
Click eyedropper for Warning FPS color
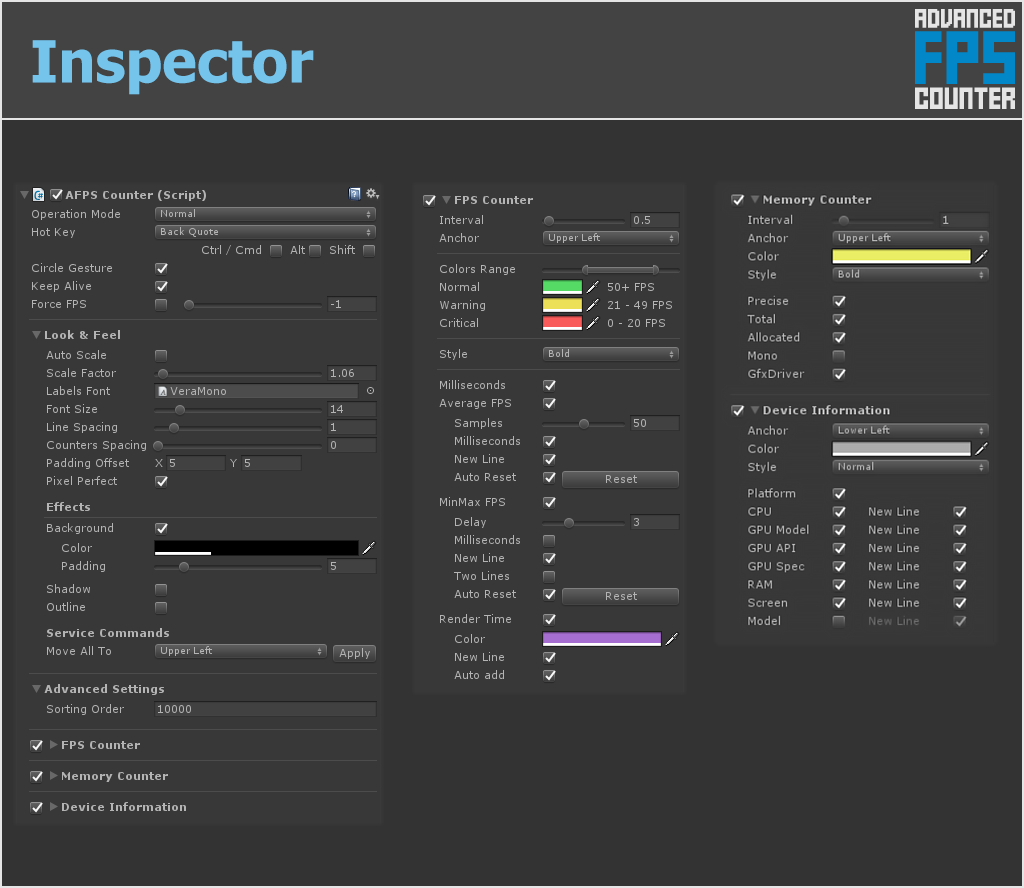coord(592,305)
